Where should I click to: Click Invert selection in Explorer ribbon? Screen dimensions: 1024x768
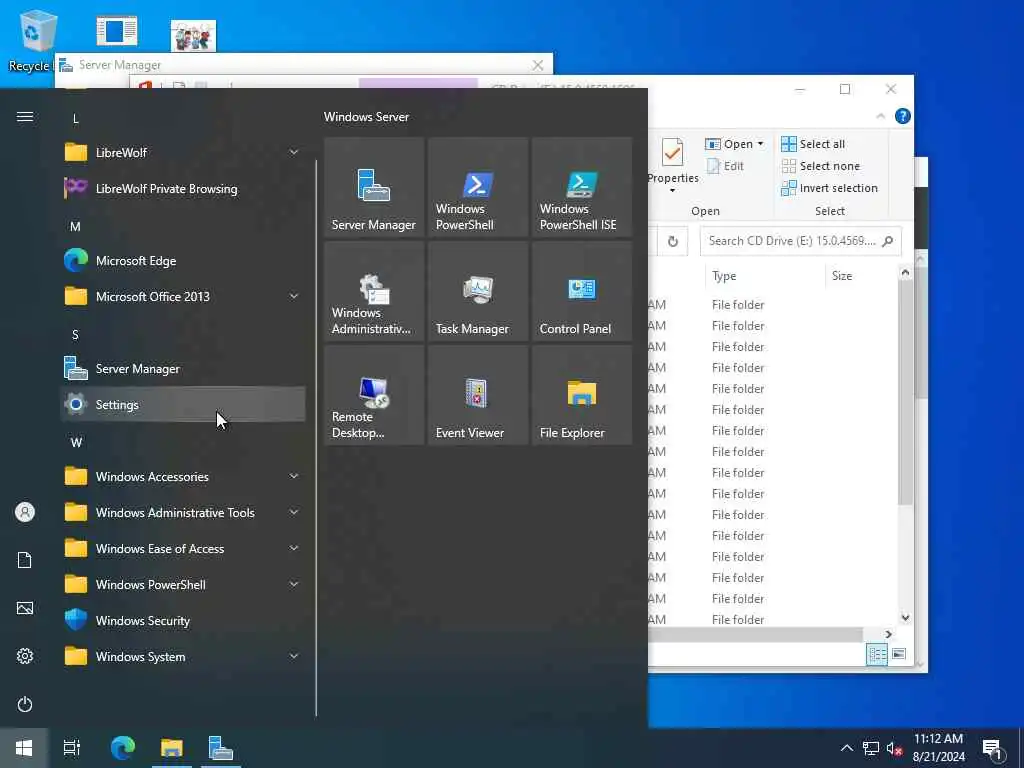[x=829, y=188]
